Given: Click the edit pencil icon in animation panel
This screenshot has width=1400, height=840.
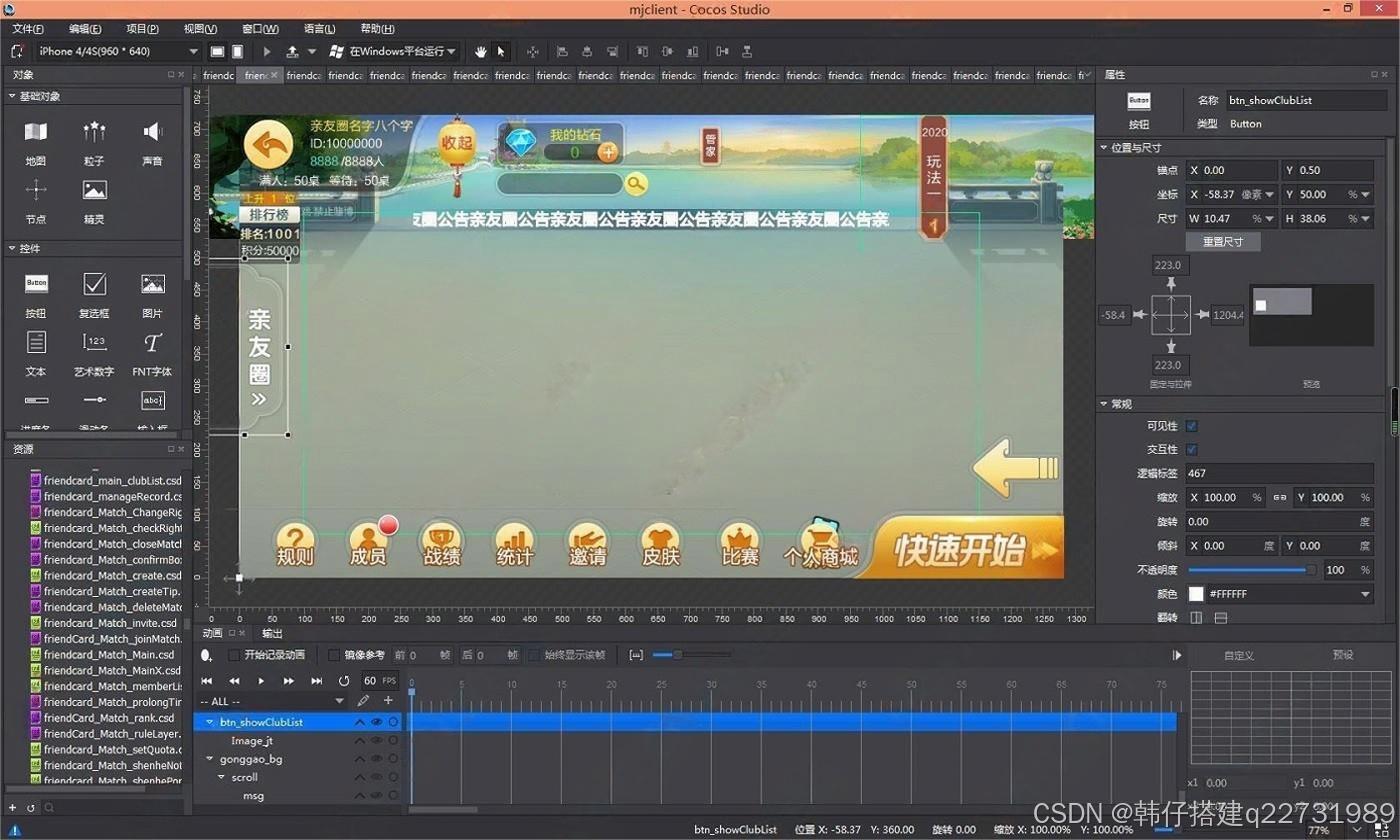Looking at the screenshot, I should coord(364,701).
